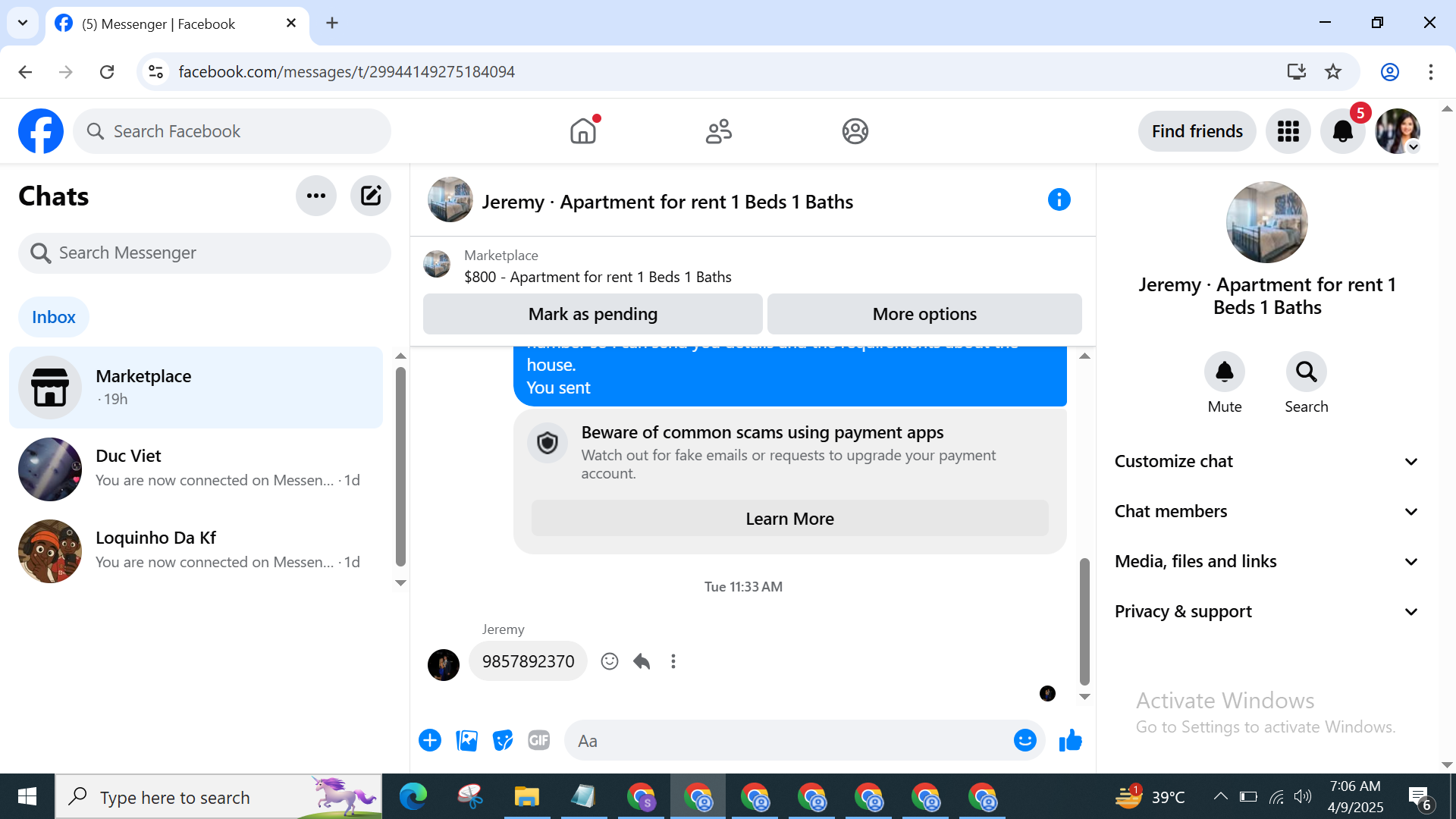This screenshot has width=1456, height=819.
Task: Expand Privacy & support section
Action: (x=1266, y=611)
